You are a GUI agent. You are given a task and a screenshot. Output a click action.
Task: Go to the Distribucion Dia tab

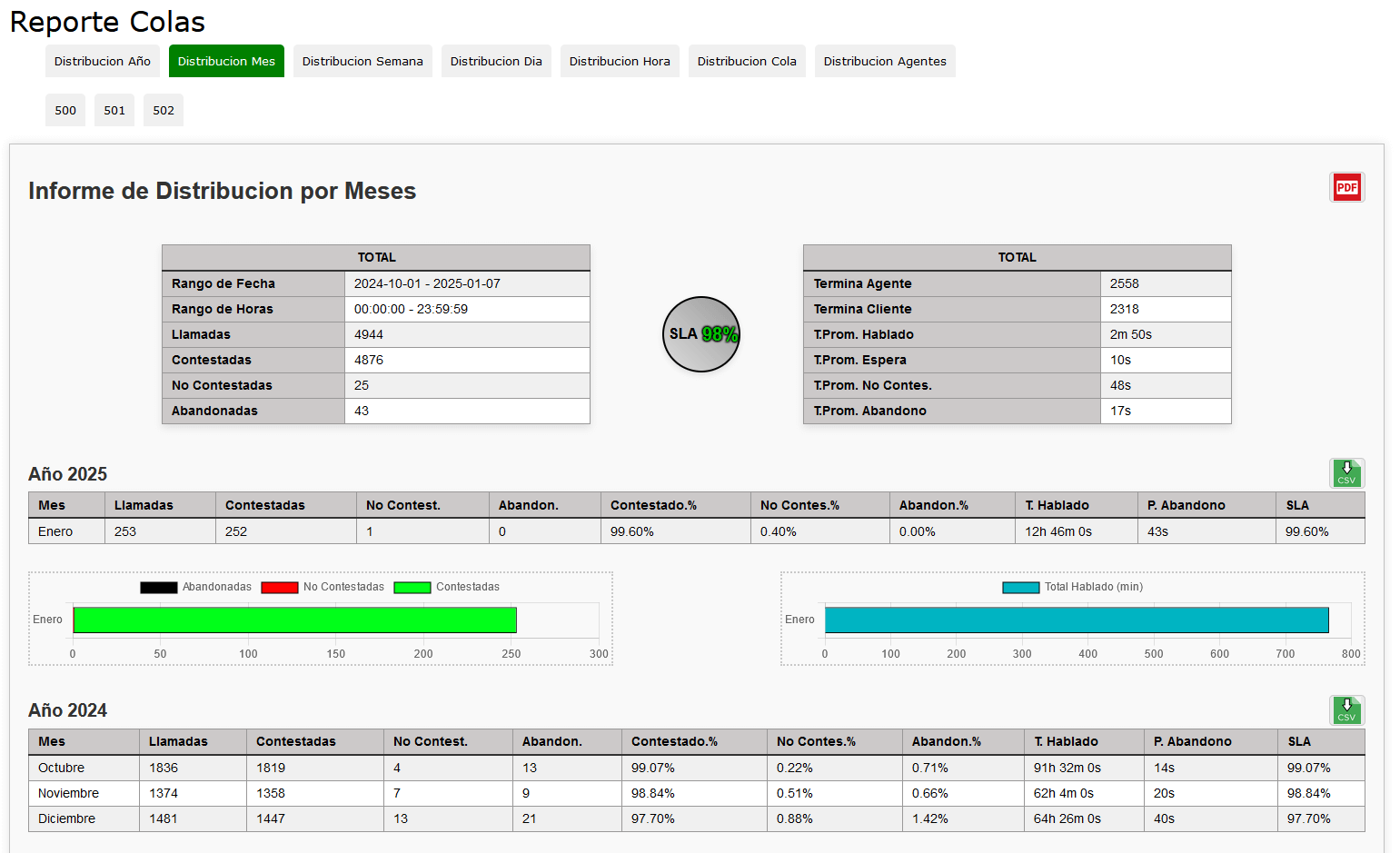[496, 61]
